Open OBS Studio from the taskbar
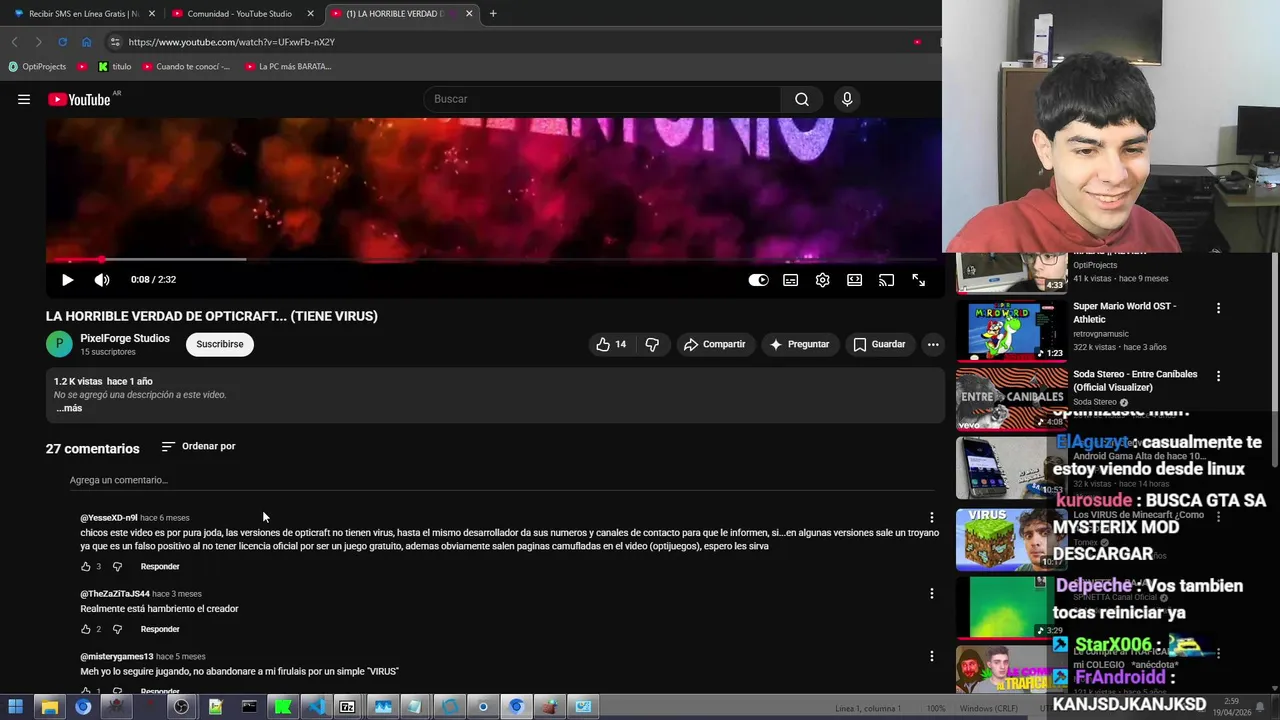 pyautogui.click(x=181, y=707)
